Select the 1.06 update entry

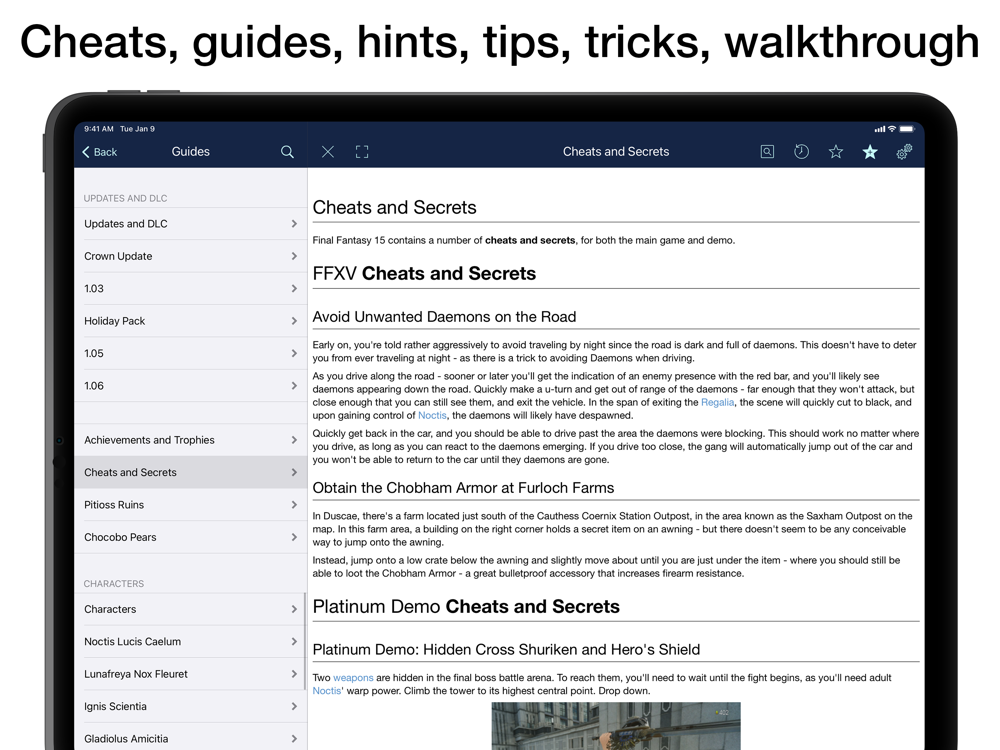(191, 386)
